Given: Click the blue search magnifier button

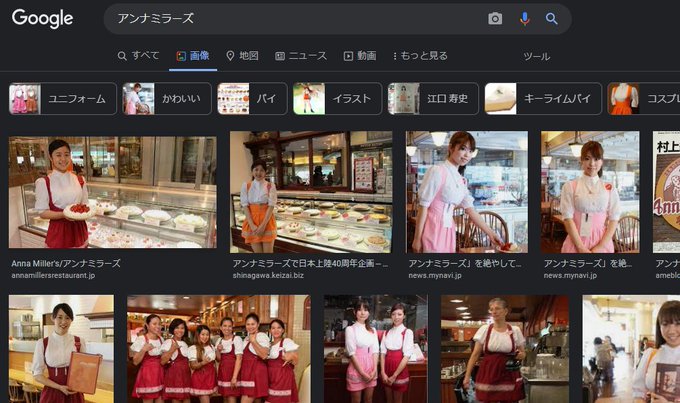Looking at the screenshot, I should coord(551,19).
